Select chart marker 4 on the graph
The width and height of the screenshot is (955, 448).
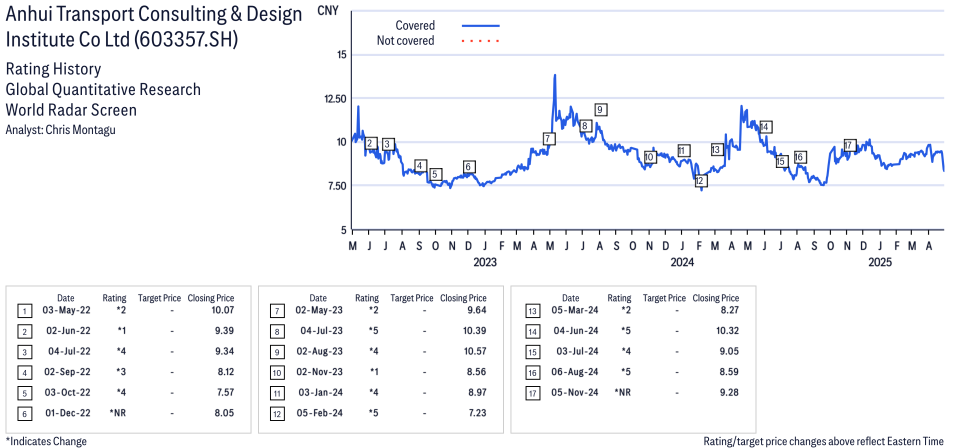pyautogui.click(x=420, y=166)
